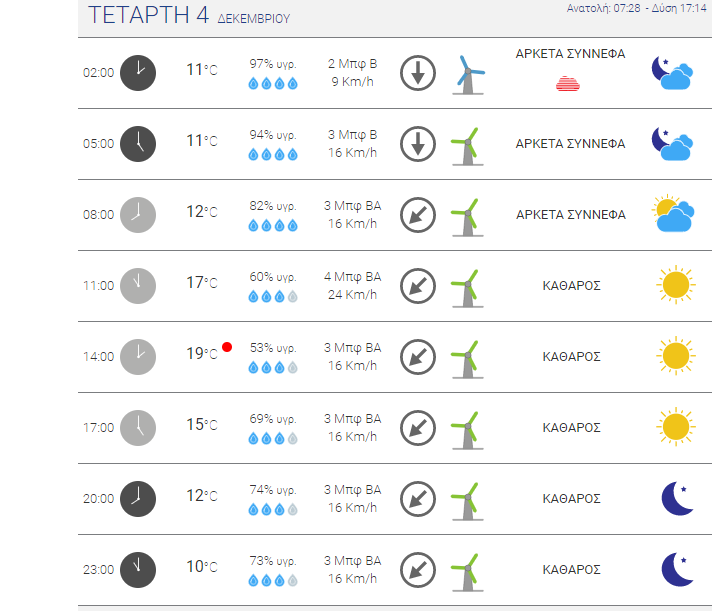The height and width of the screenshot is (611, 728).
Task: Click the ΚΑΘΑΡΟΣ label at 20:00
Action: 572,499
